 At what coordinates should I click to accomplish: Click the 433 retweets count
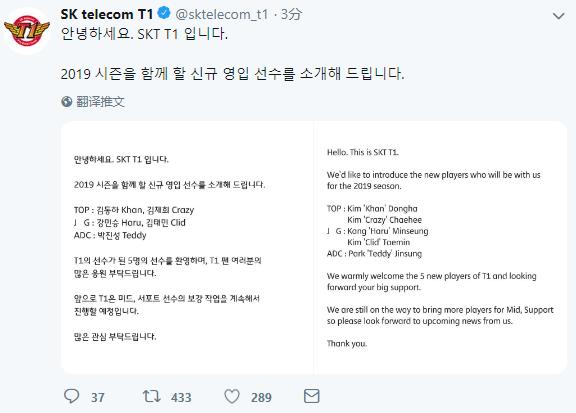[x=181, y=398]
